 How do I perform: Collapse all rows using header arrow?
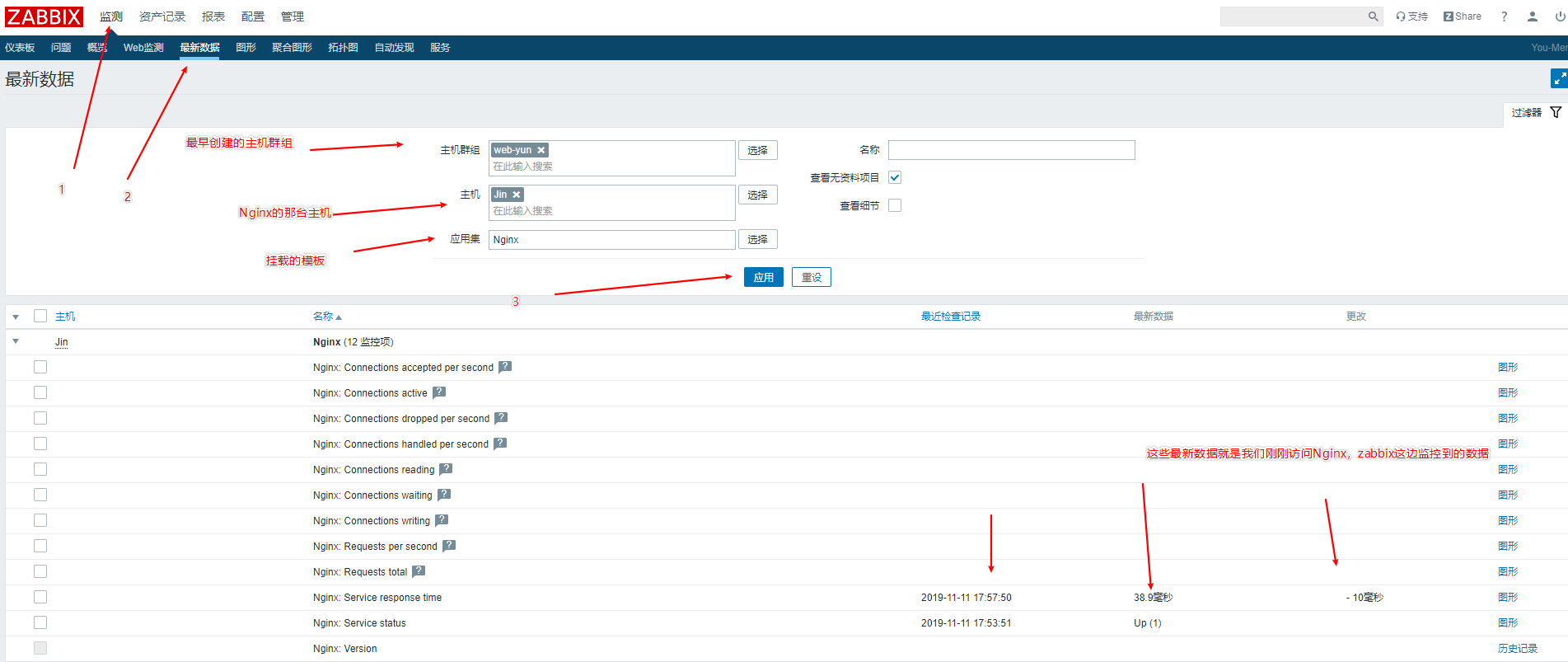tap(16, 317)
